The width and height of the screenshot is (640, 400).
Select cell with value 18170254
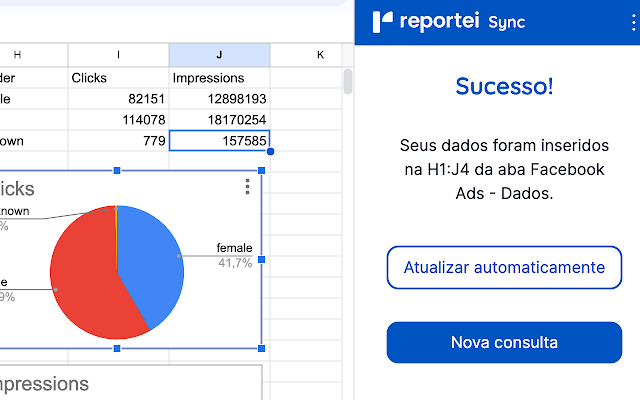tap(220, 120)
